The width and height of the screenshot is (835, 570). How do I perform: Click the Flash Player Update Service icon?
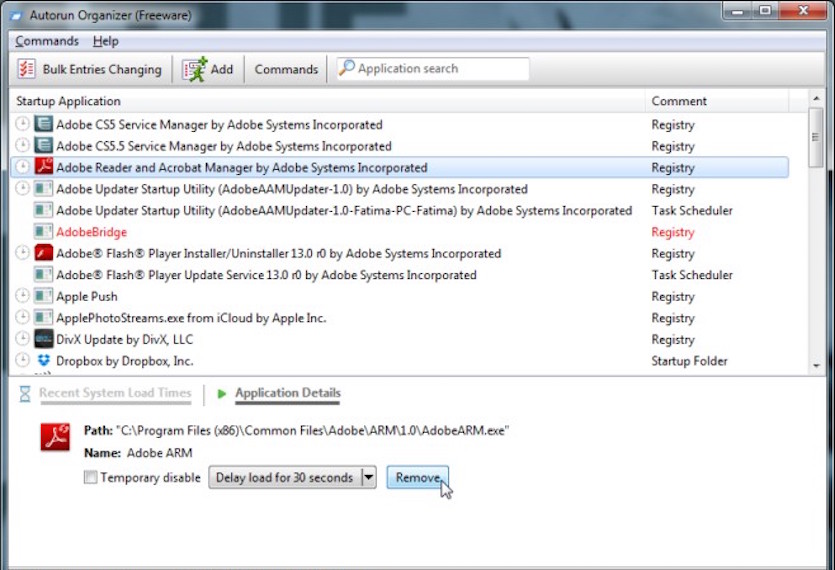pyautogui.click(x=44, y=274)
